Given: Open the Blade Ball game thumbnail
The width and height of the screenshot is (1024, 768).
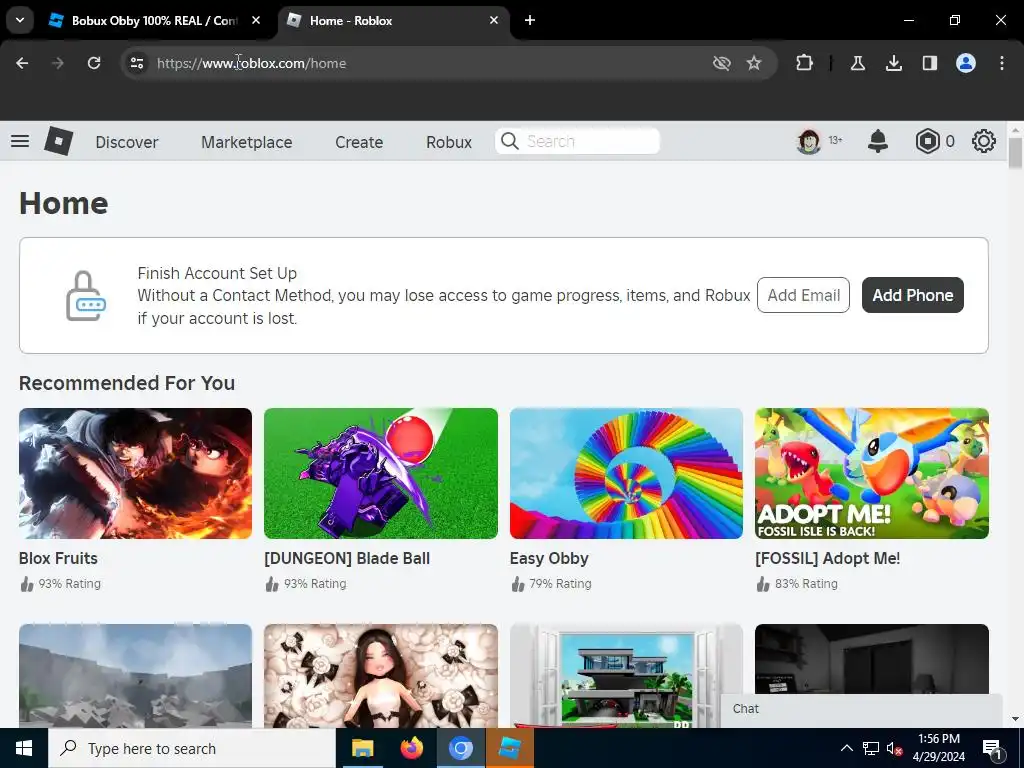Looking at the screenshot, I should (381, 473).
